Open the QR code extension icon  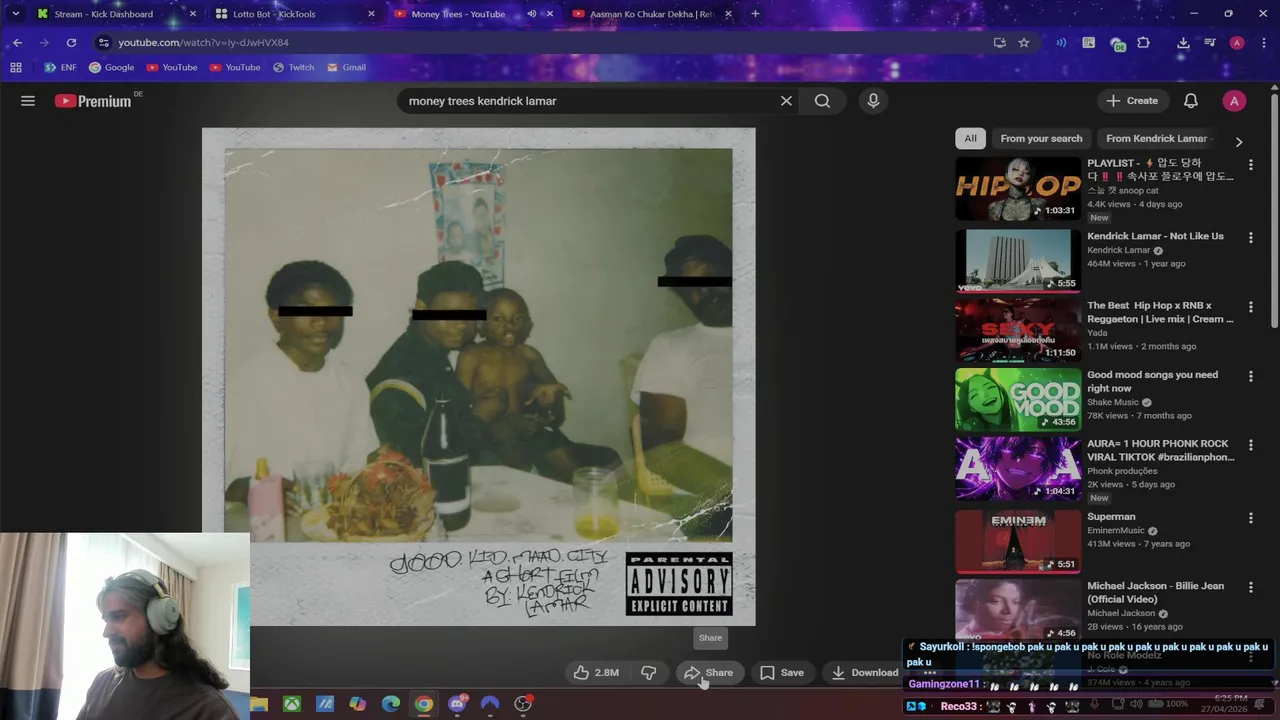1089,43
